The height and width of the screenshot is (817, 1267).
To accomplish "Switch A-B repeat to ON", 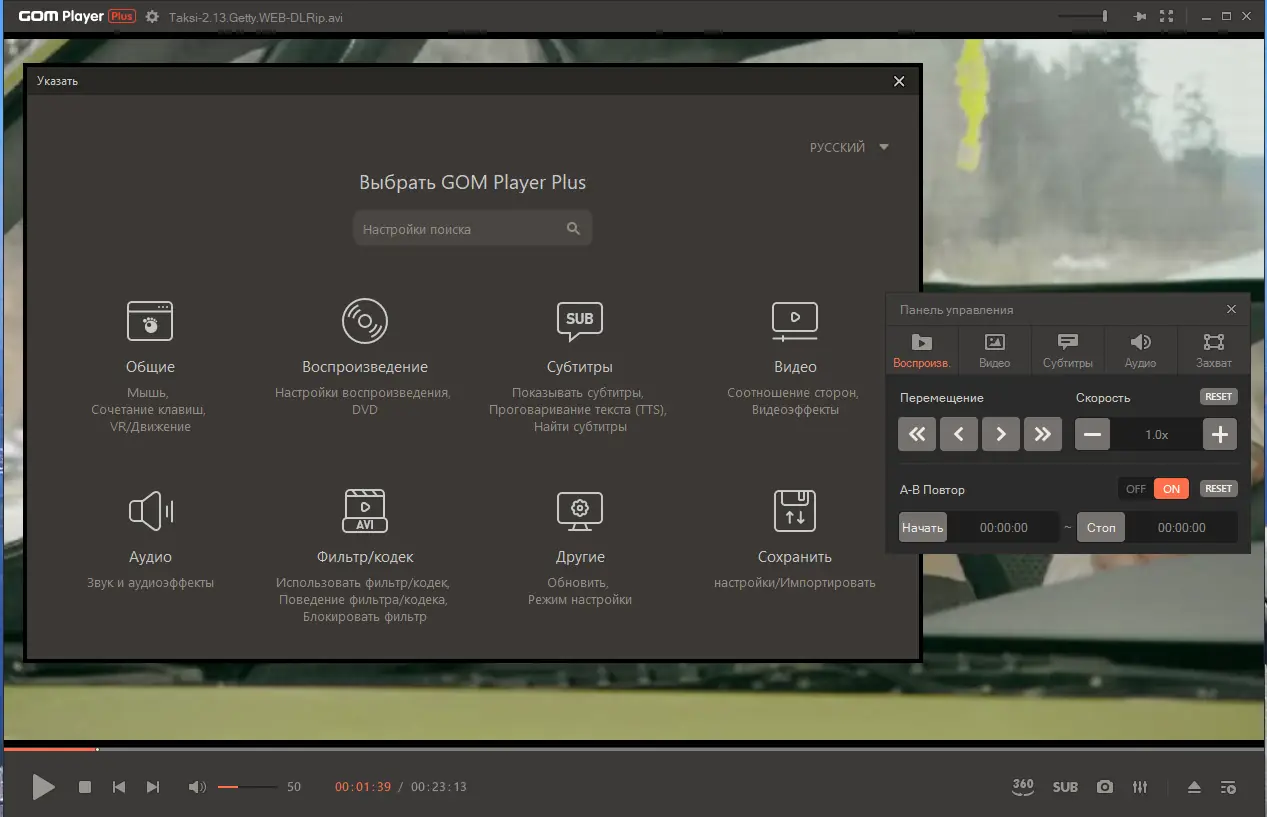I will pyautogui.click(x=1171, y=489).
